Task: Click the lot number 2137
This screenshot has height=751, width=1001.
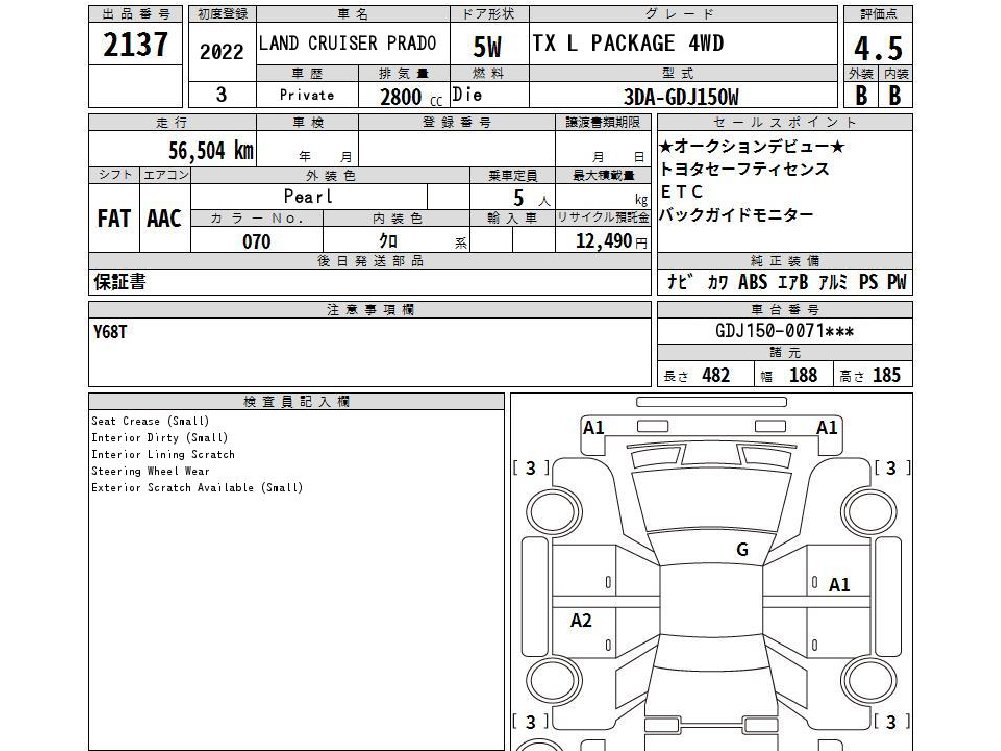Action: (135, 45)
